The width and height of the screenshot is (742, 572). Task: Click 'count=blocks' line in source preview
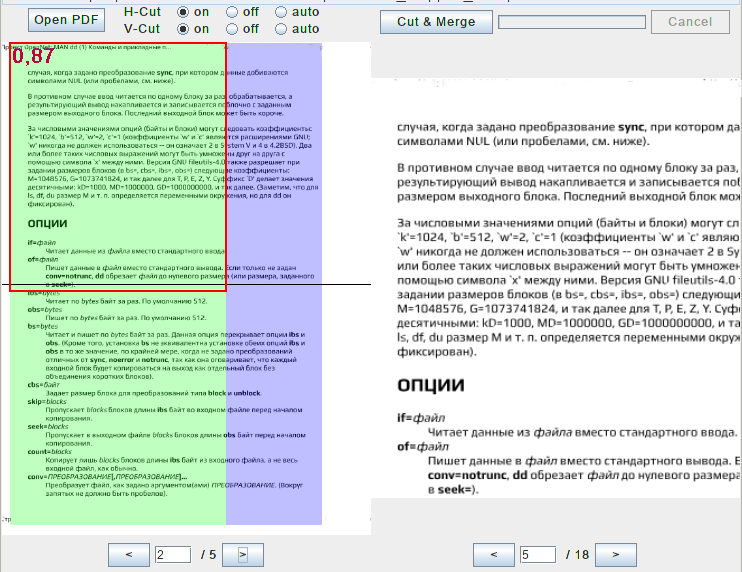pyautogui.click(x=49, y=452)
